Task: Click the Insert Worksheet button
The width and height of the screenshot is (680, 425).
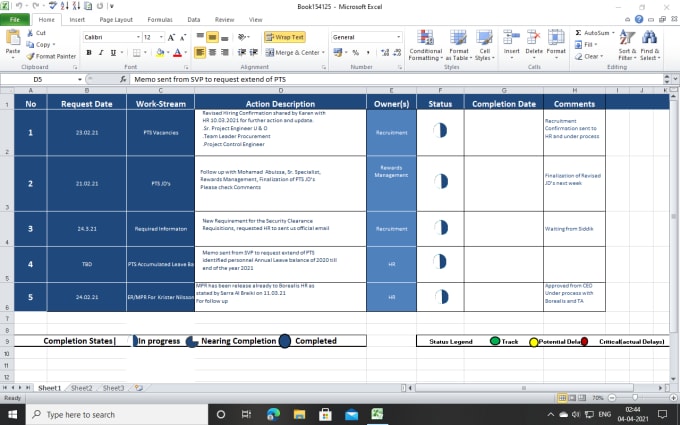Action: point(139,388)
